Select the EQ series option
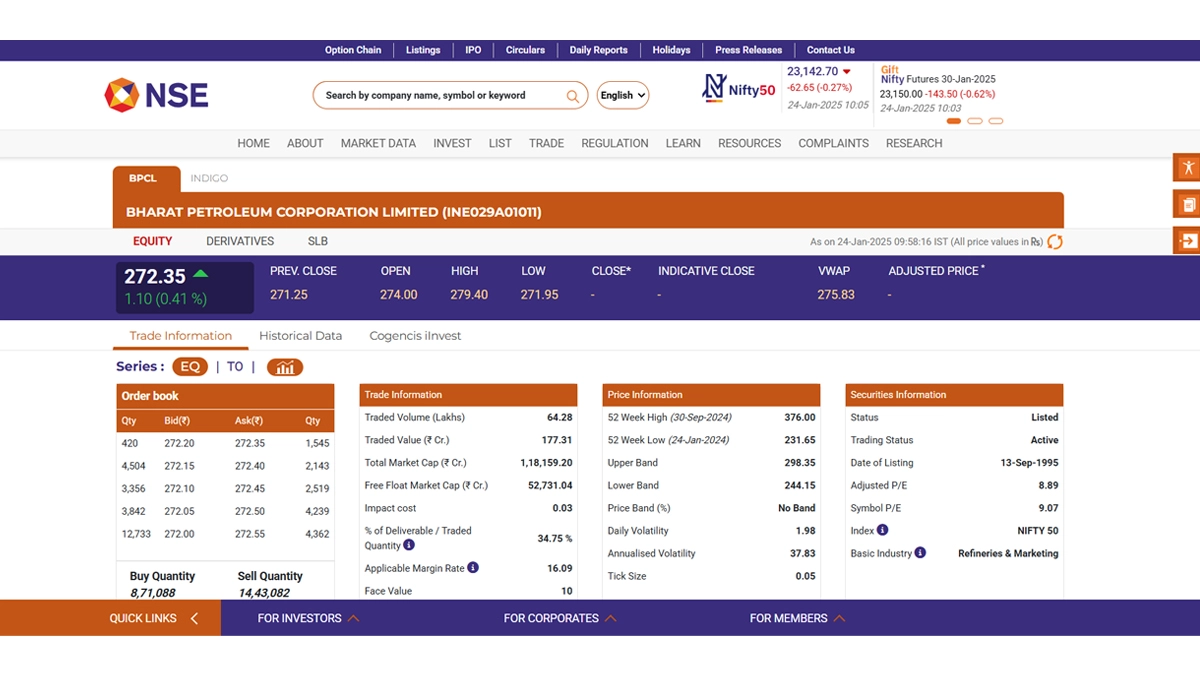 point(190,367)
